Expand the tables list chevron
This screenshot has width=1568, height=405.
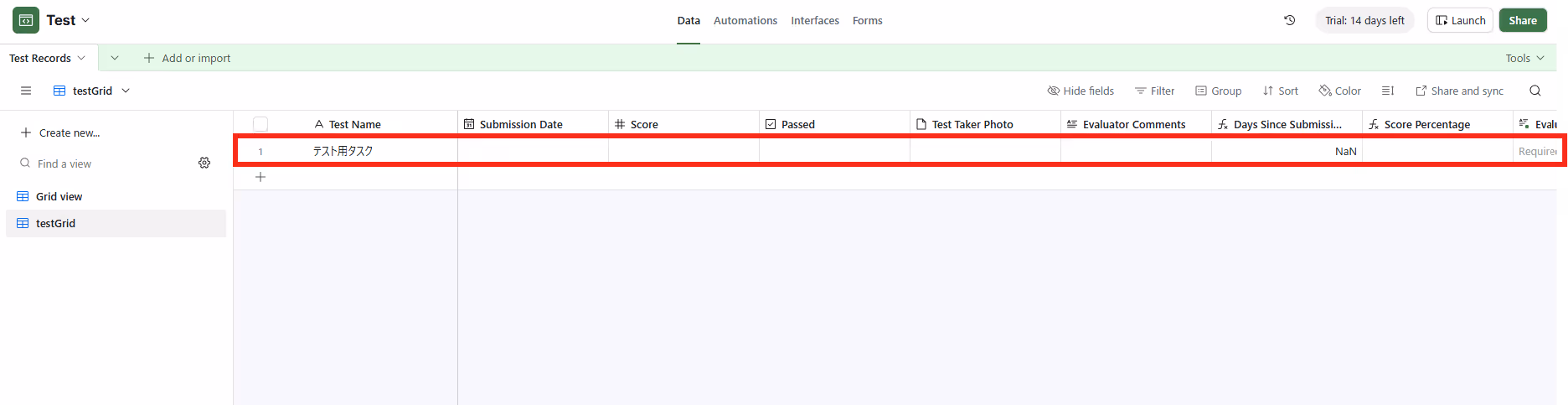click(x=115, y=58)
